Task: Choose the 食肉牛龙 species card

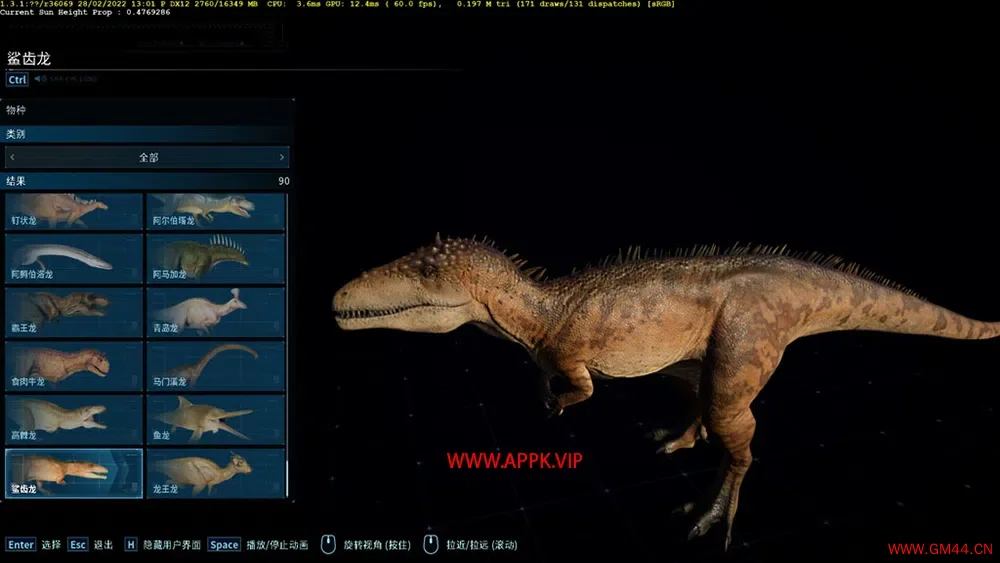Action: (x=74, y=366)
